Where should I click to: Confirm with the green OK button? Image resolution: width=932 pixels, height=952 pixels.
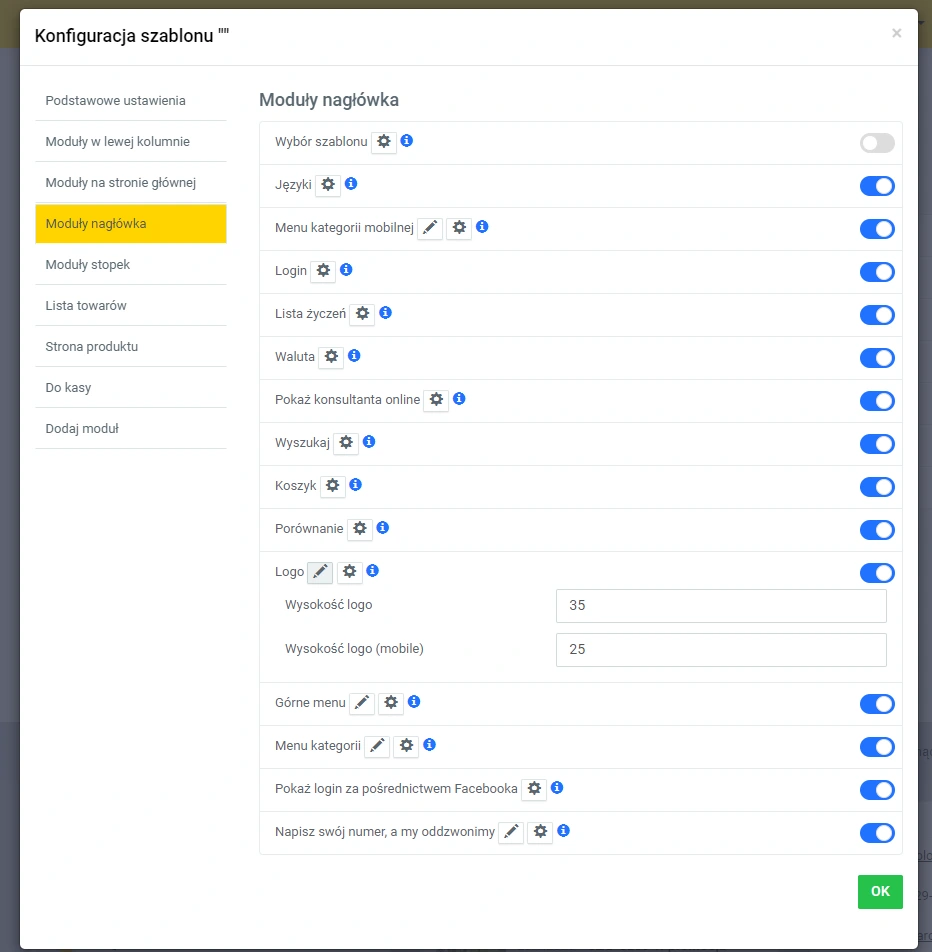(880, 892)
